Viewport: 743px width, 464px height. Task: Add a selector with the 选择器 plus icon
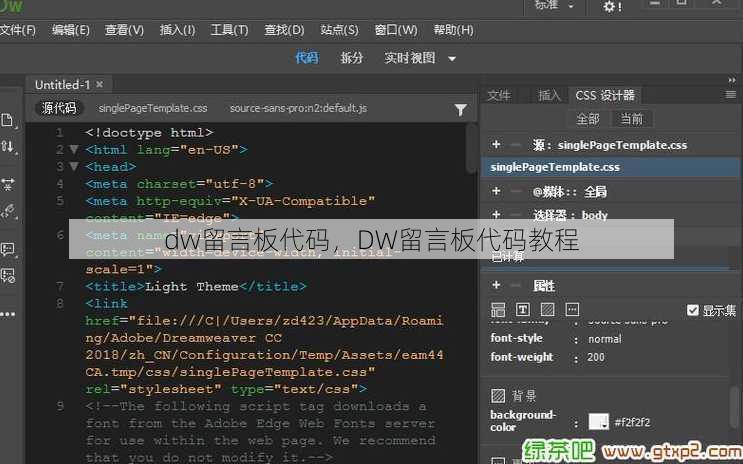pos(496,214)
